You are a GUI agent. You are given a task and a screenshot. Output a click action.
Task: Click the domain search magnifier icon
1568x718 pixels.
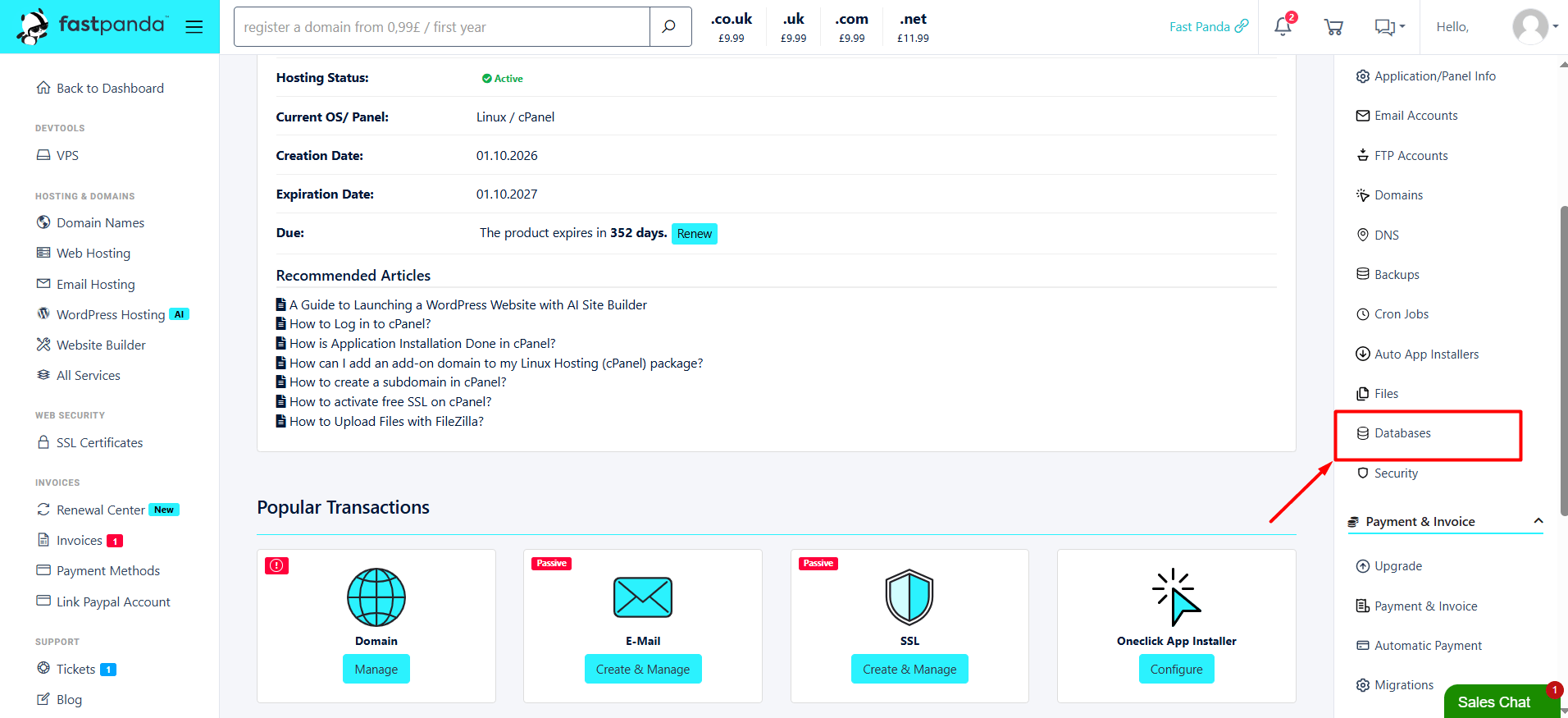pyautogui.click(x=670, y=27)
